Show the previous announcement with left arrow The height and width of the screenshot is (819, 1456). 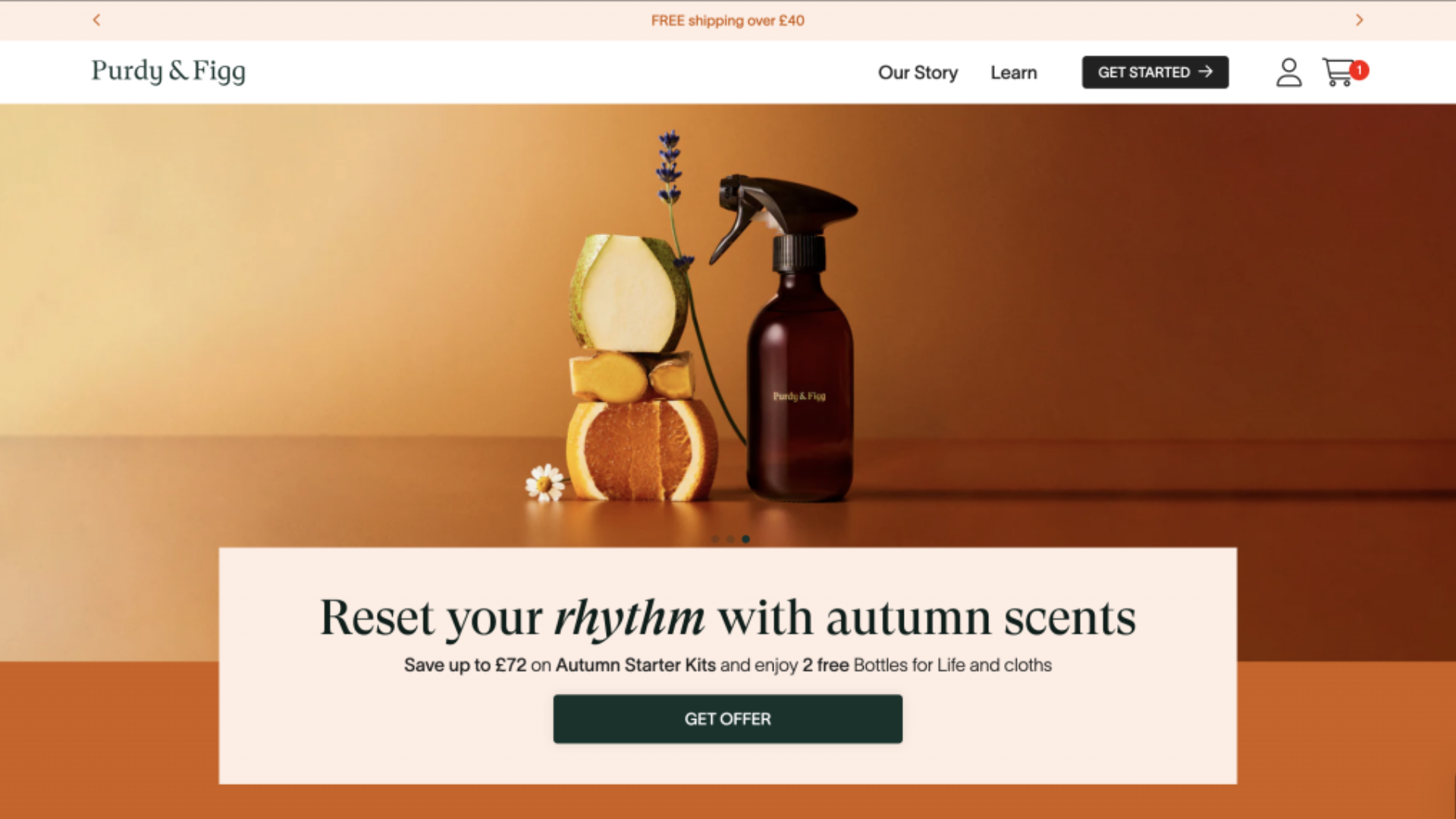point(96,20)
